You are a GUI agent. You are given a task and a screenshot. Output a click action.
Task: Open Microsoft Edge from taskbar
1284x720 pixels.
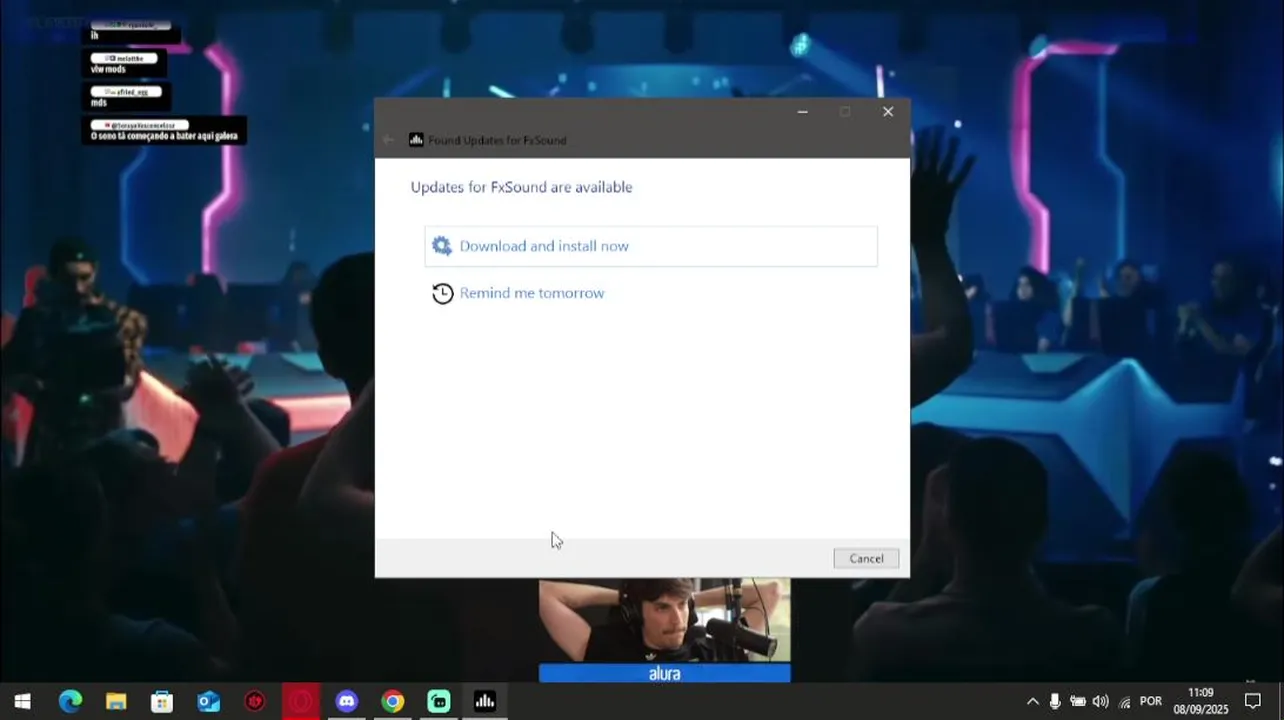70,702
